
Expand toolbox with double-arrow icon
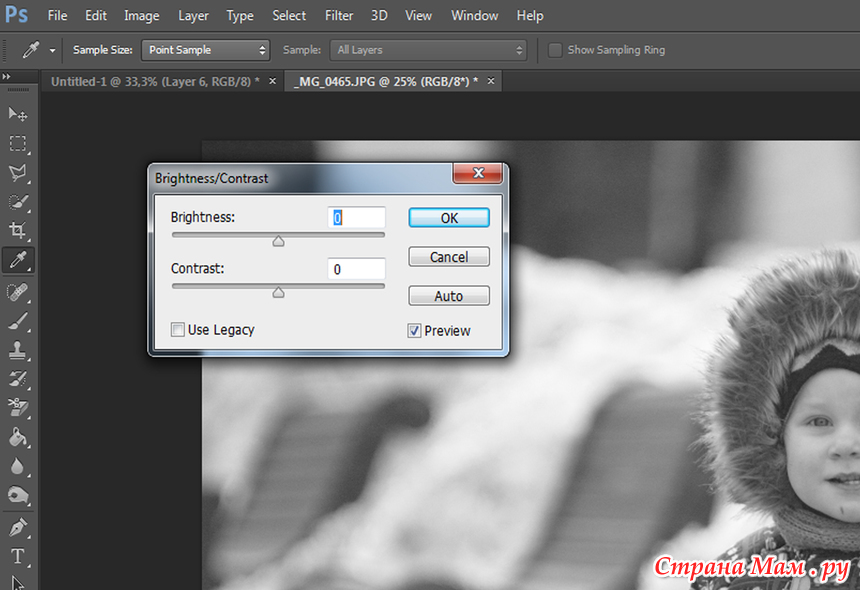(x=6, y=77)
